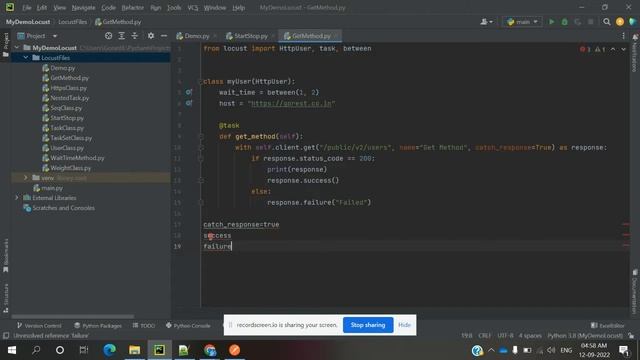
Task: Click LocustFiles breadcrumb in navigation bar
Action: (72, 22)
